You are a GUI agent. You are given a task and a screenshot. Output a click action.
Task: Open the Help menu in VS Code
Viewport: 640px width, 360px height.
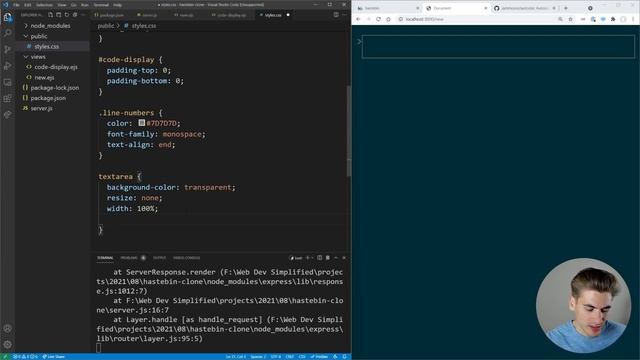click(x=118, y=4)
